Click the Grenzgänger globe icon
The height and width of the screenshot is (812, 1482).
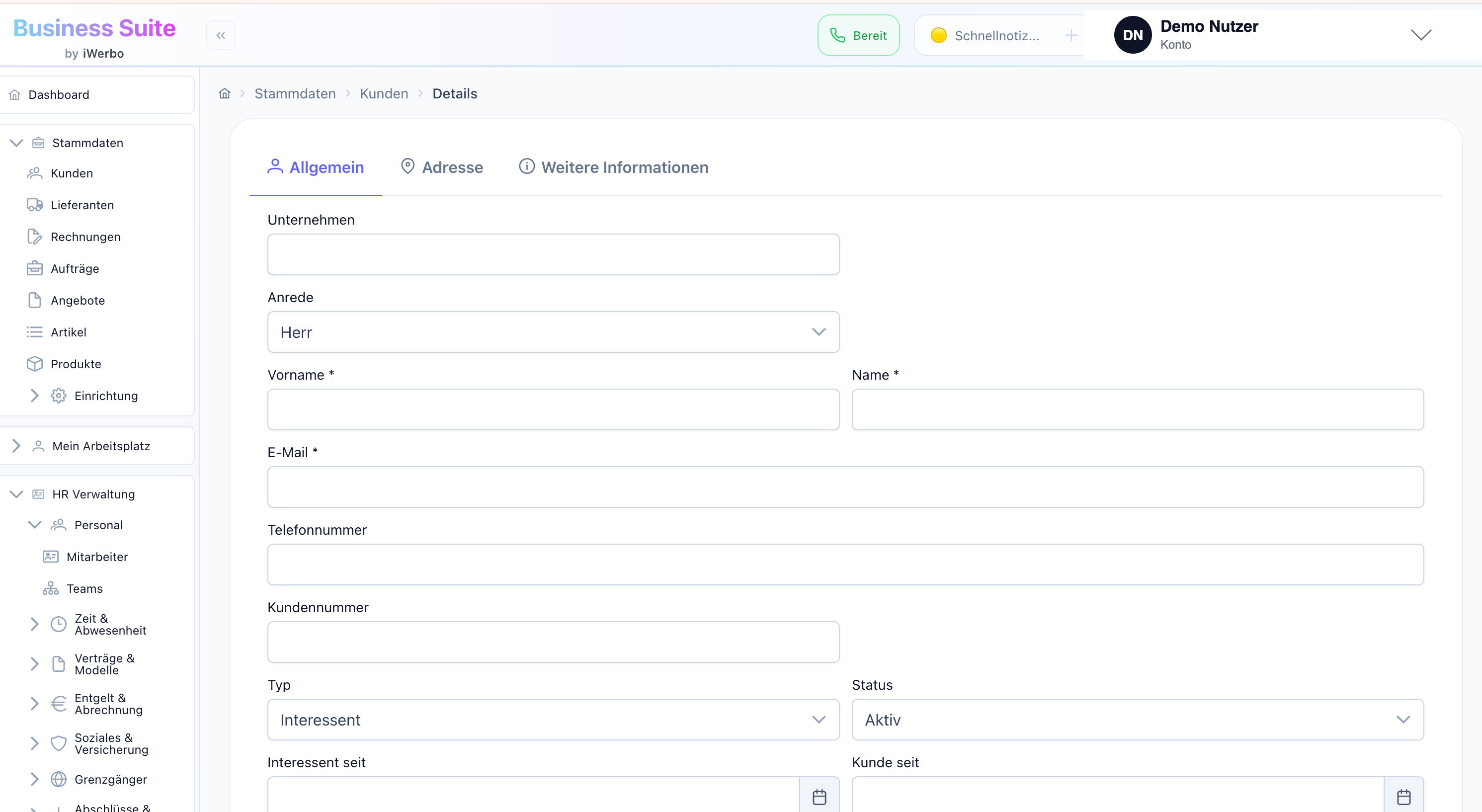point(59,779)
